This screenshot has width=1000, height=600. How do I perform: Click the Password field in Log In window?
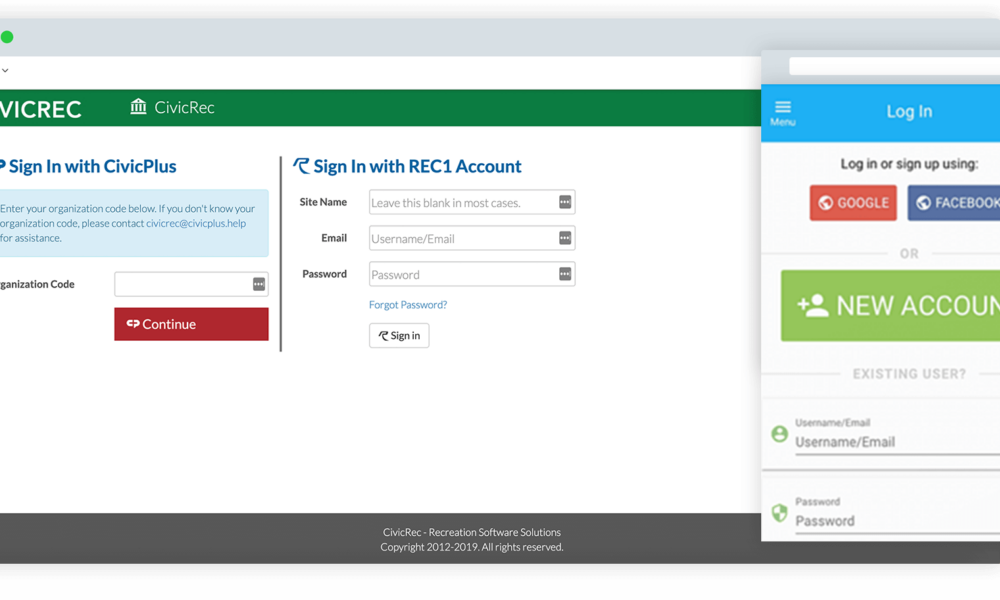(x=897, y=521)
